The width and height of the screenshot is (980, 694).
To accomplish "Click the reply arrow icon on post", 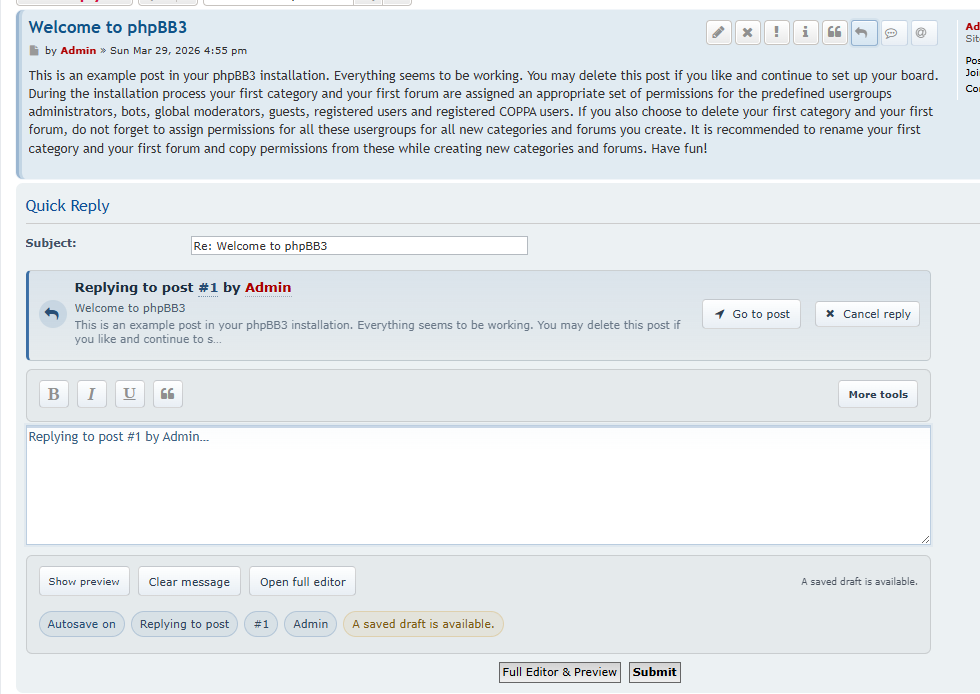I will (x=864, y=33).
